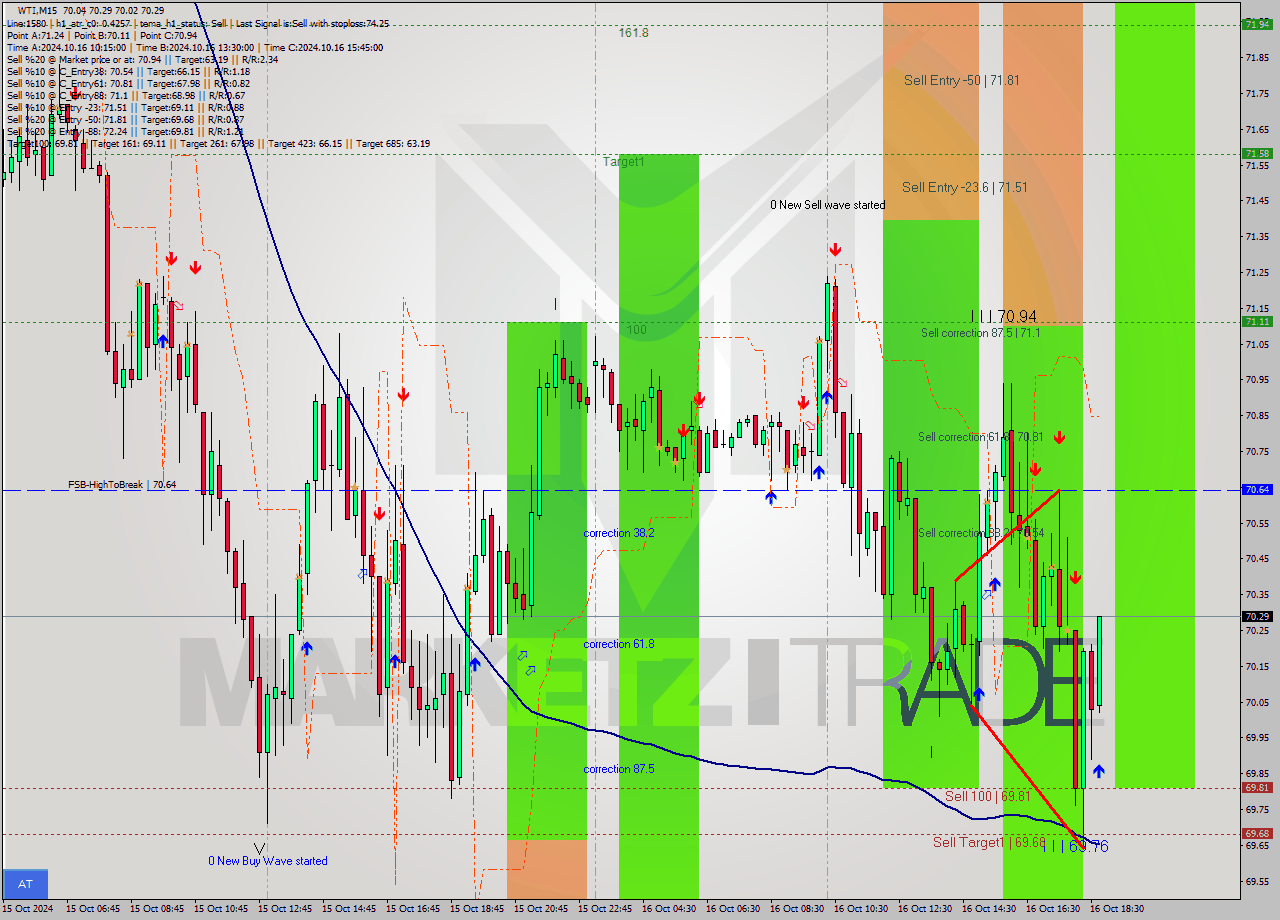Select the 'Sell 100 | 69.81' label
The image size is (1280, 920).
click(987, 796)
